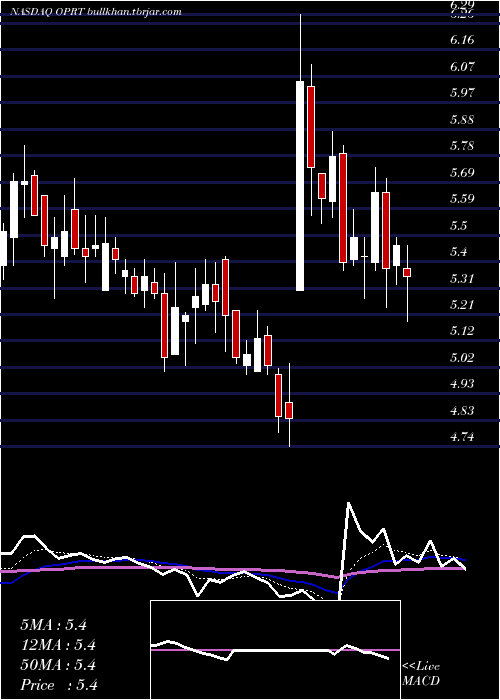
Task: Click the live MACD inset chart
Action: pos(275,650)
